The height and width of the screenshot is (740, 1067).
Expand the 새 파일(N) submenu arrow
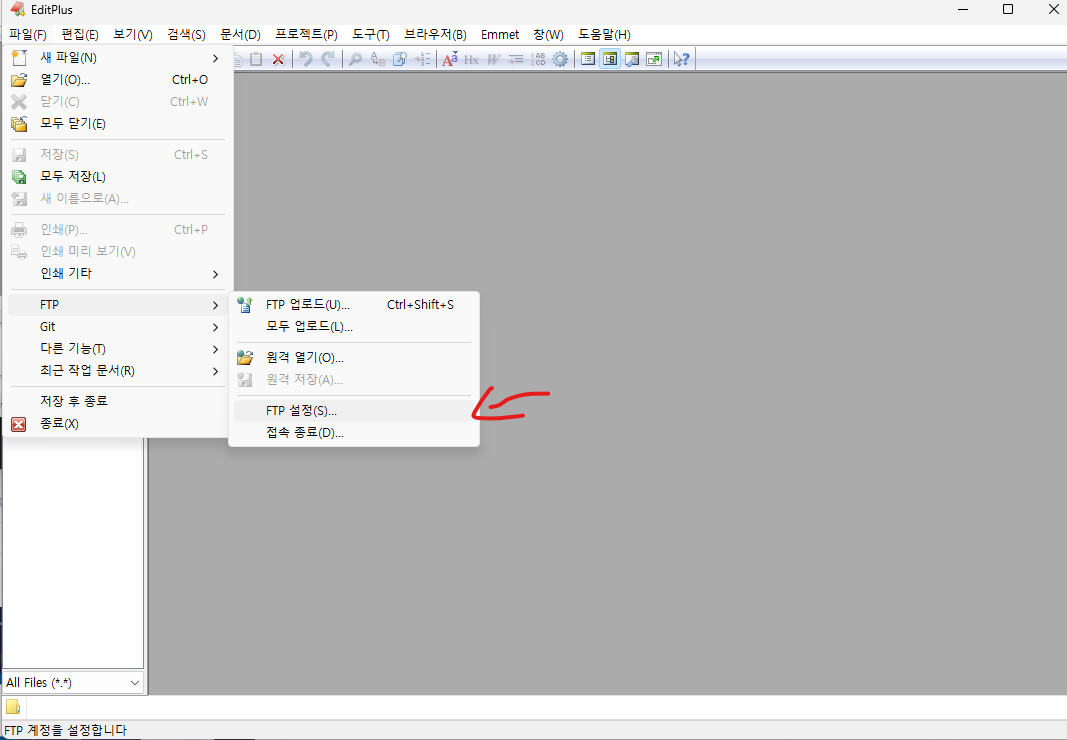pyautogui.click(x=215, y=59)
